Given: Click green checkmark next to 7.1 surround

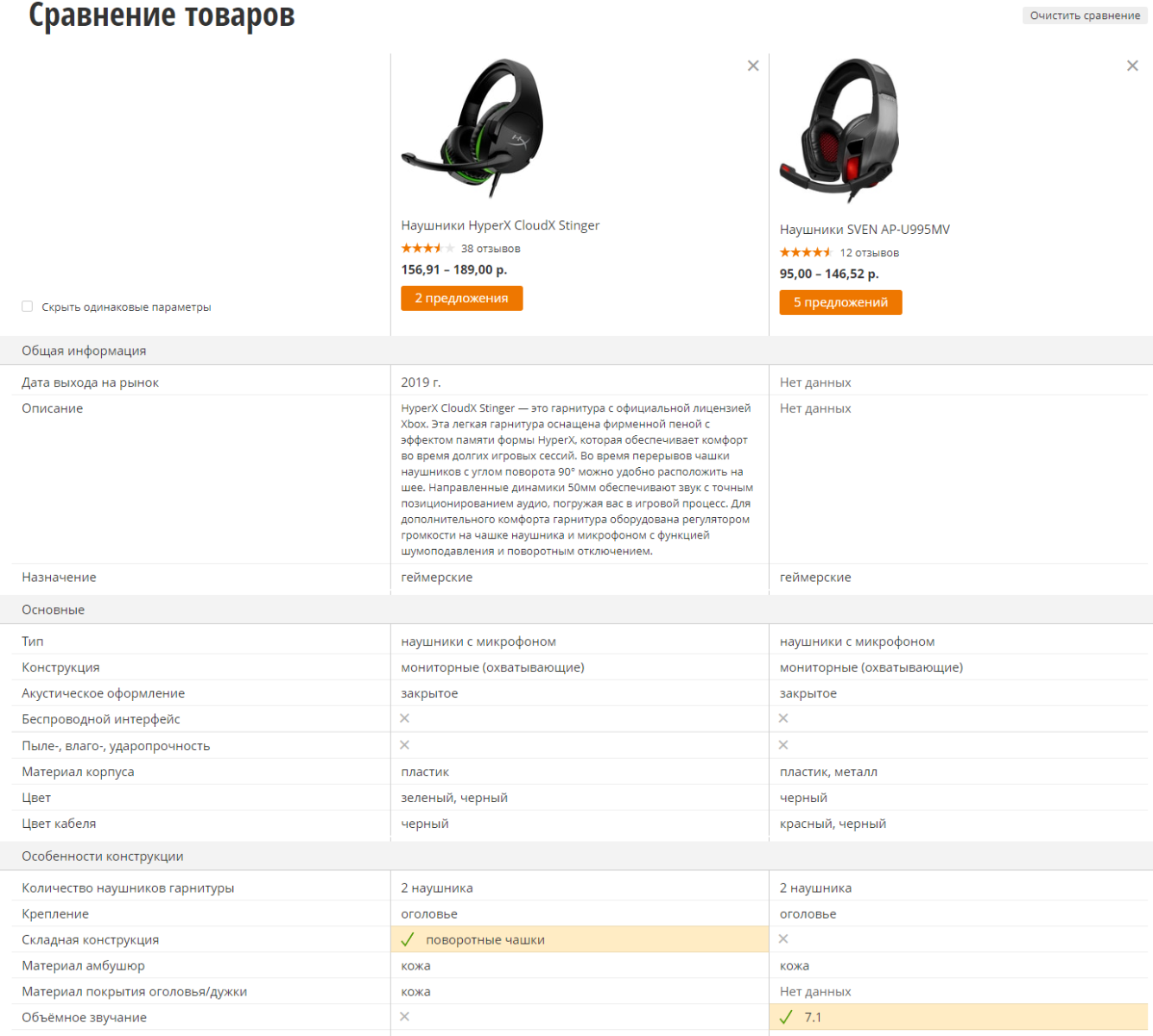Looking at the screenshot, I should (x=786, y=1017).
